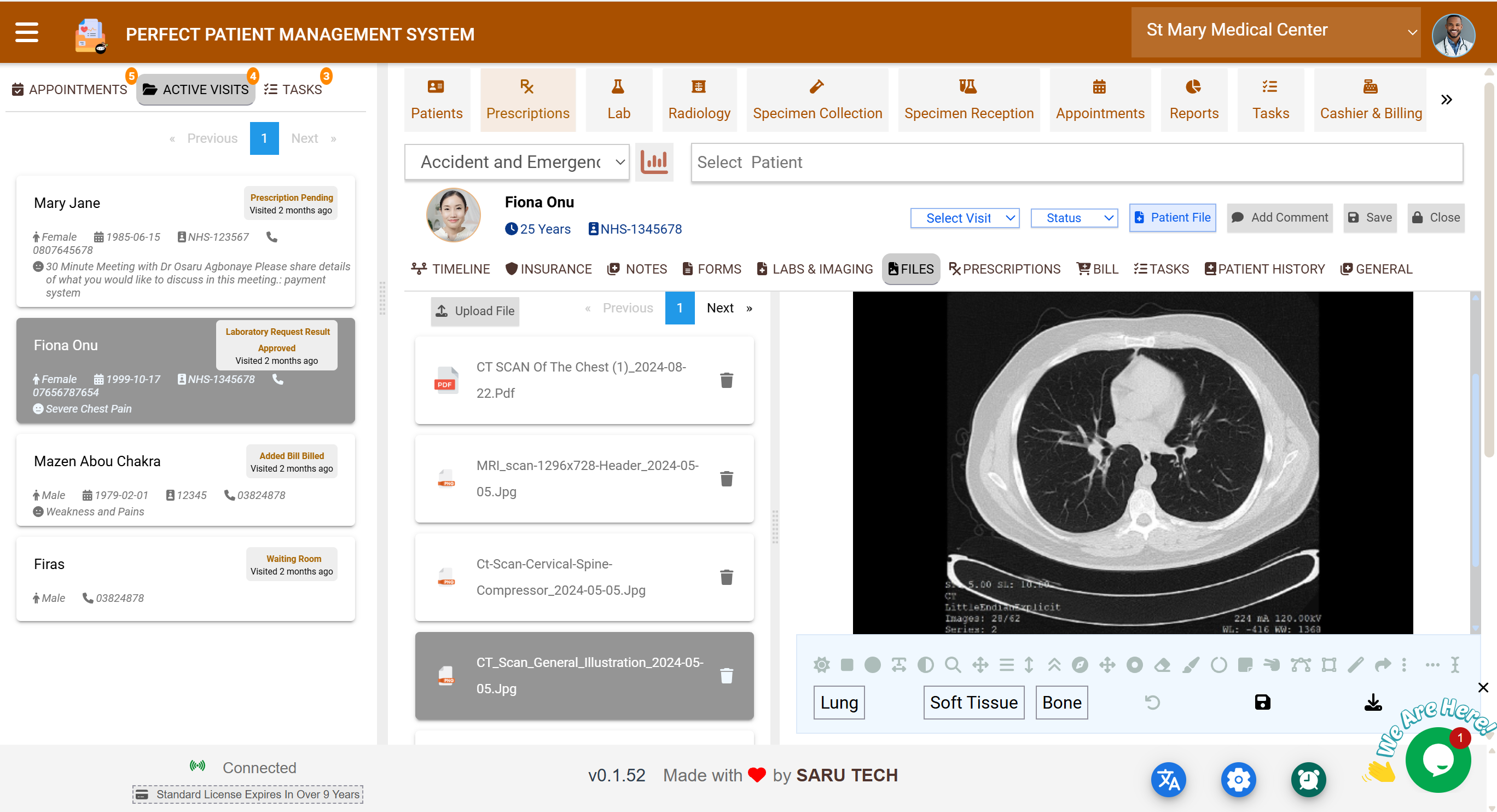Viewport: 1497px width, 812px height.
Task: Click the share forward arrow icon
Action: (1383, 664)
